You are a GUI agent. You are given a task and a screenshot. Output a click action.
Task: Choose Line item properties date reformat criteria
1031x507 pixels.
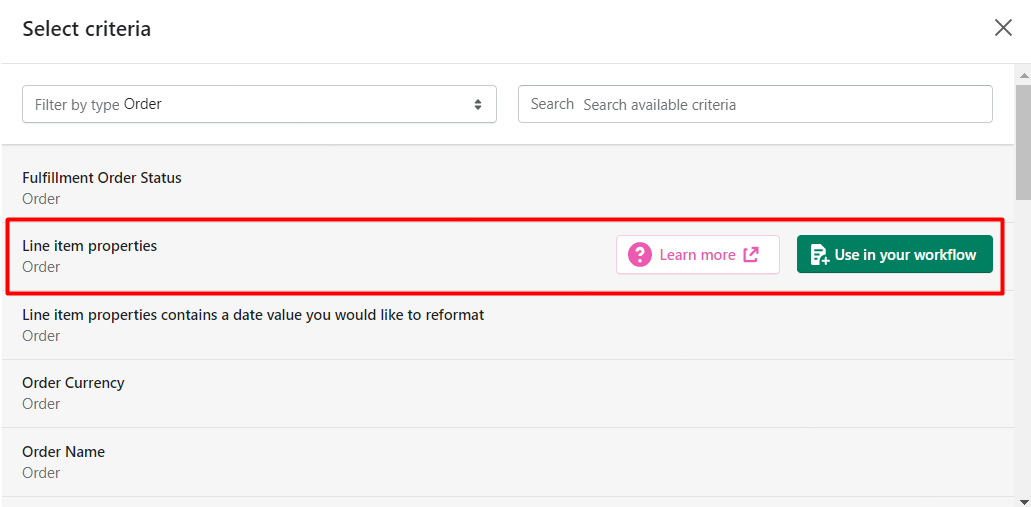pyautogui.click(x=507, y=325)
